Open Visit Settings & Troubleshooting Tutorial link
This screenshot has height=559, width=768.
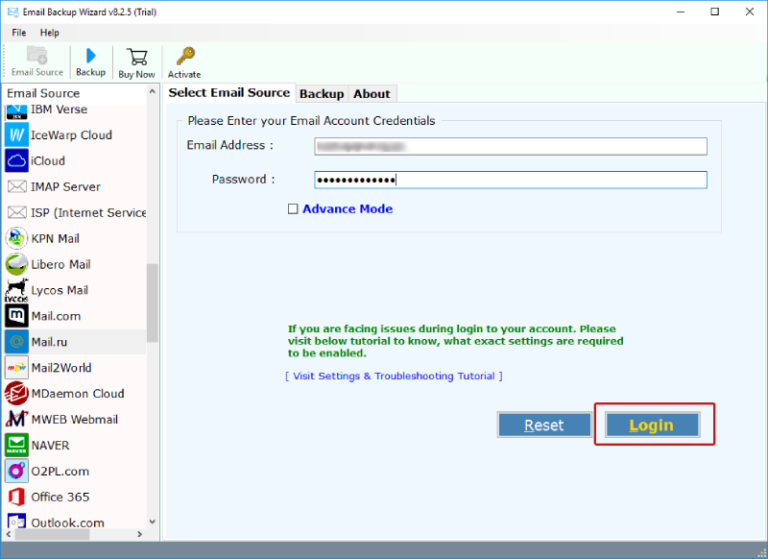tap(394, 376)
